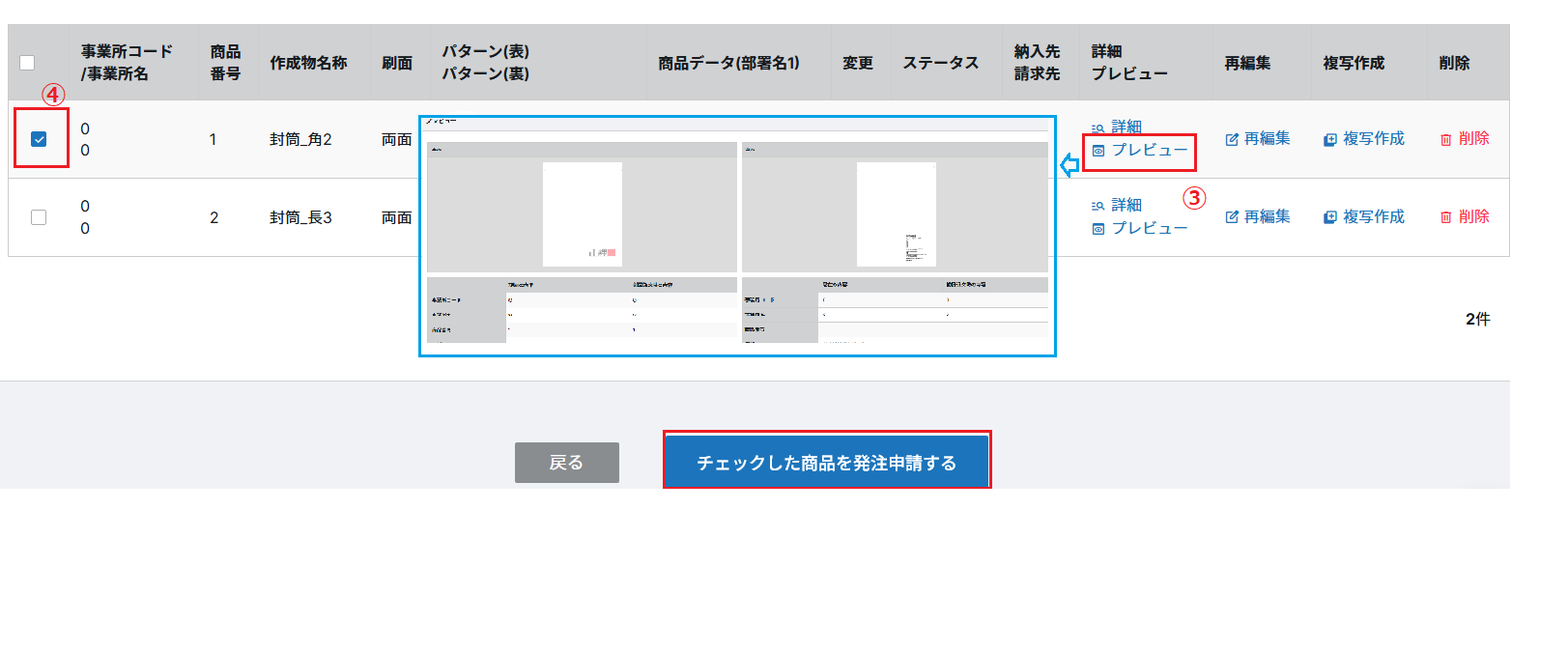
Task: Click 削除 trash icon for 封筒_角2
Action: point(1446,139)
